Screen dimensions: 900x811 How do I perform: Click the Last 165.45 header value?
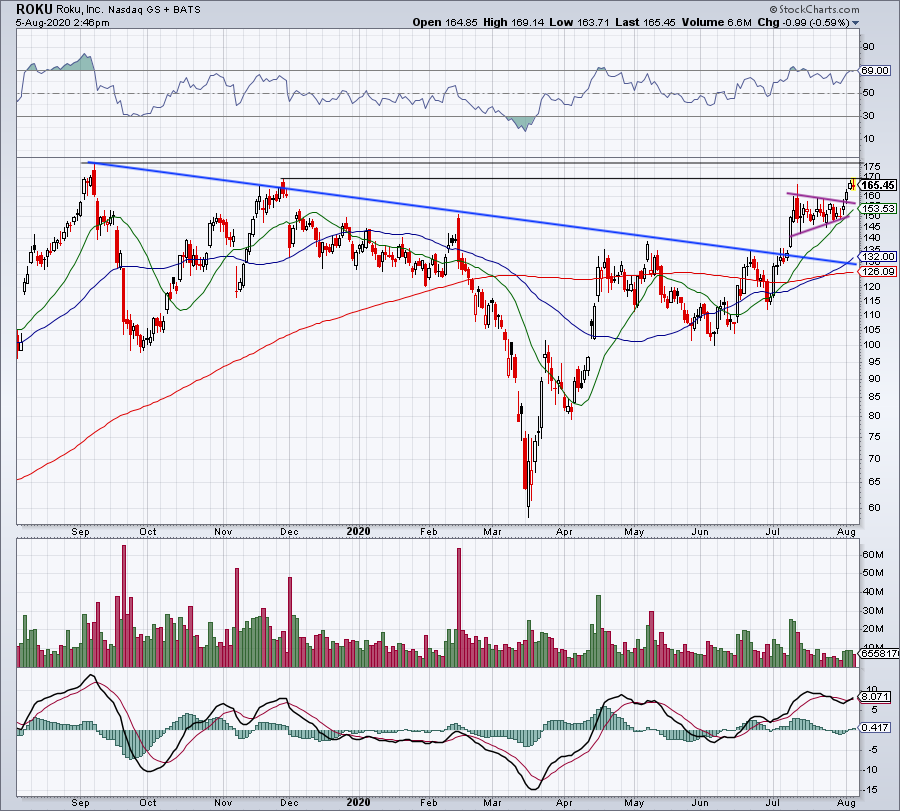[x=645, y=22]
